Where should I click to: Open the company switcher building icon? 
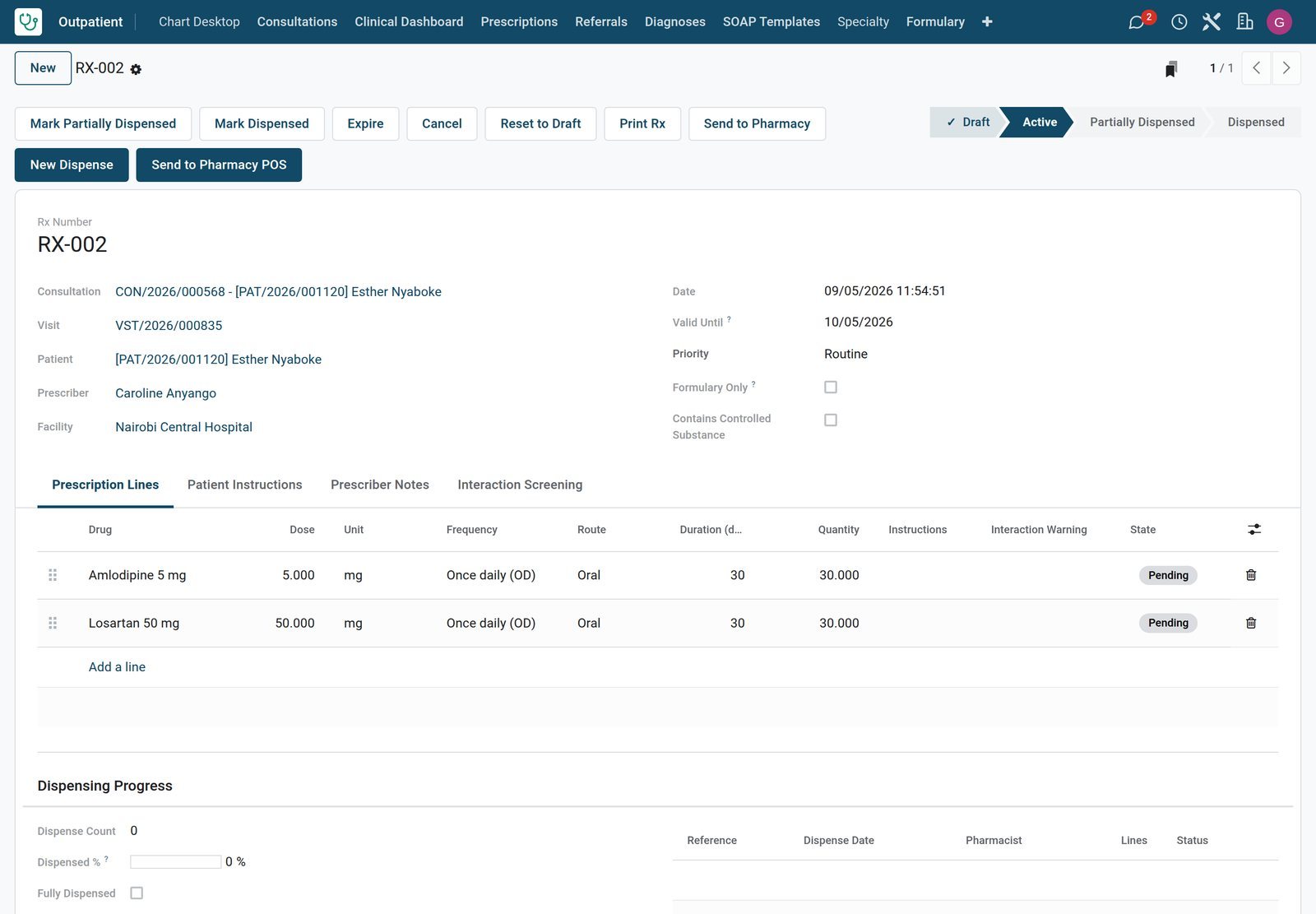pyautogui.click(x=1245, y=22)
